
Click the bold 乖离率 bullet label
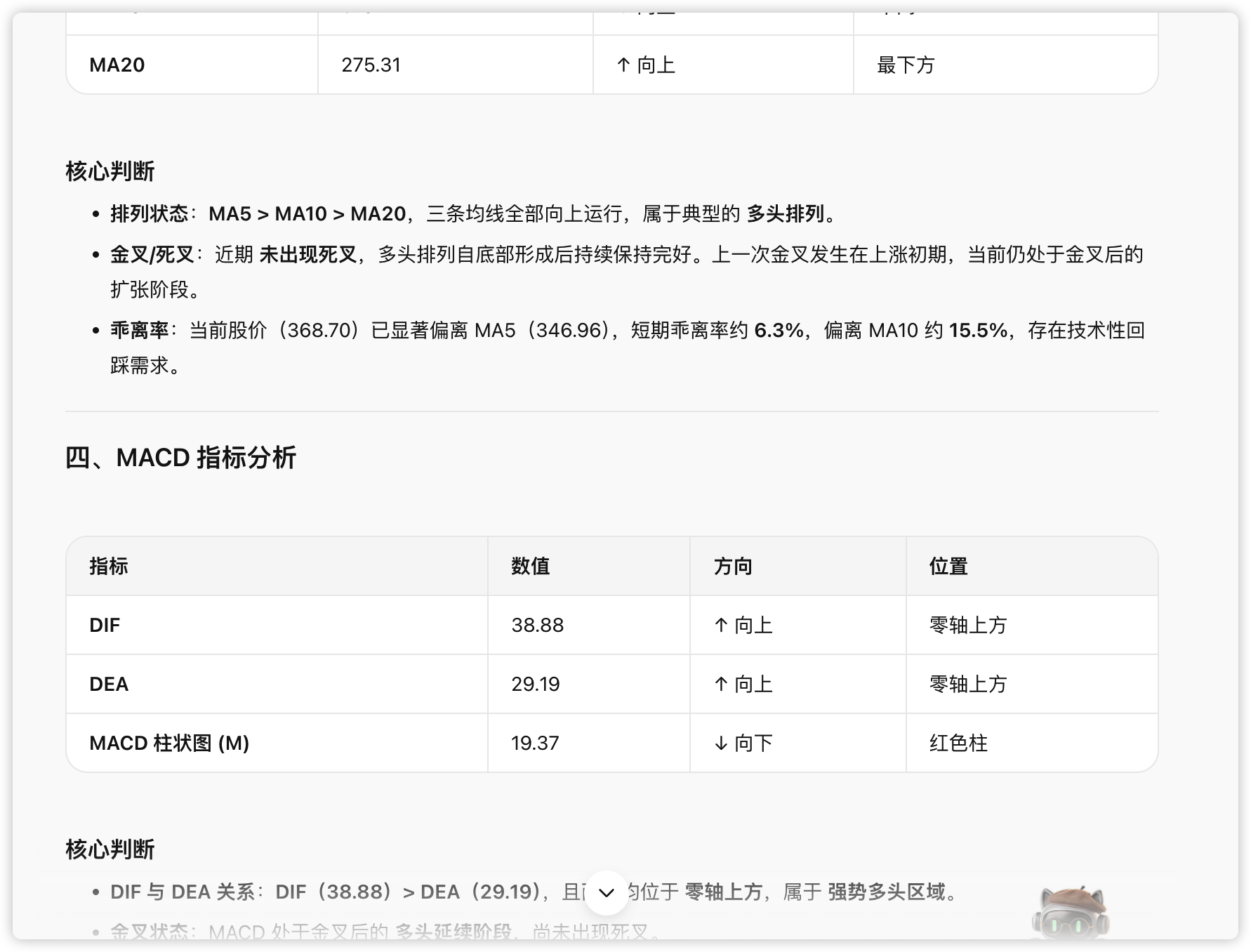click(x=140, y=330)
